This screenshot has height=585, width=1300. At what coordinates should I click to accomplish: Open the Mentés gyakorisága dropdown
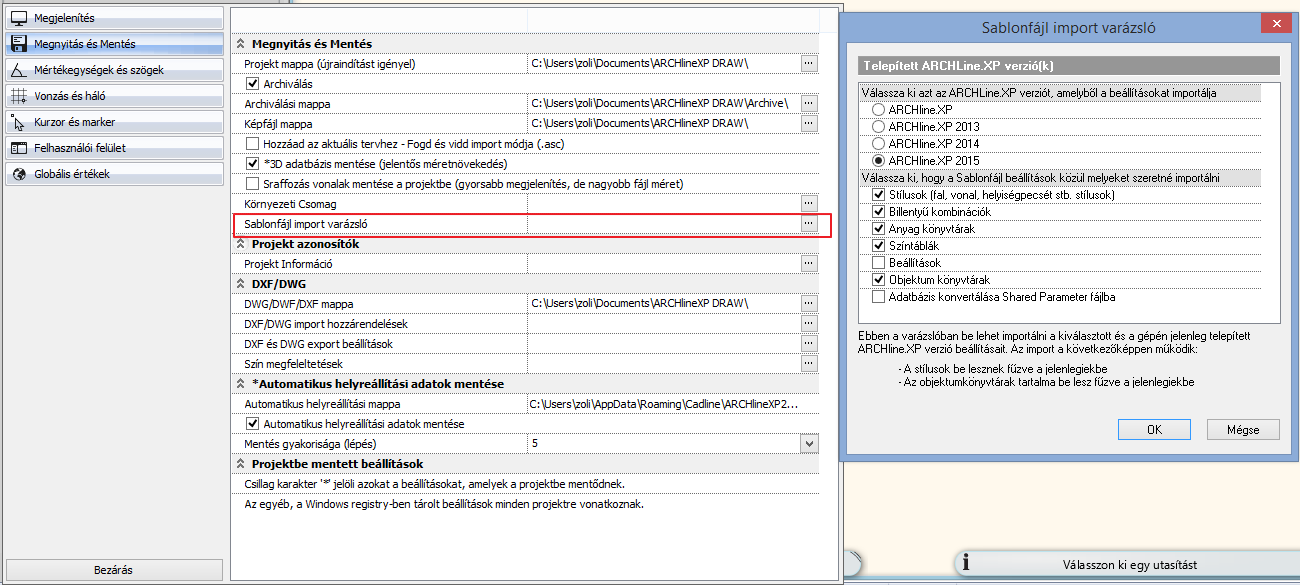coord(809,443)
